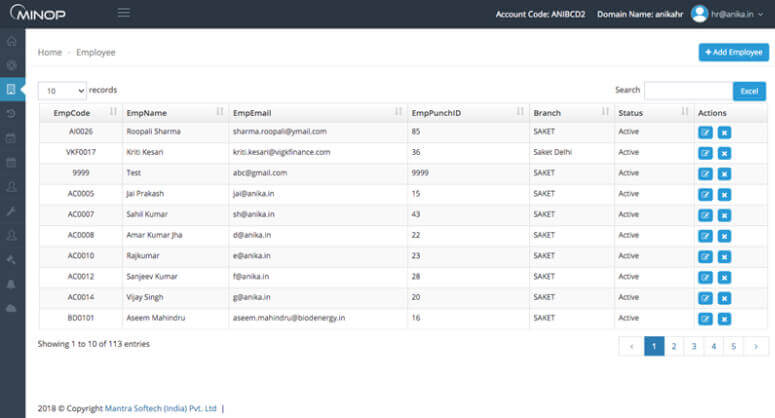
Task: Click the Home breadcrumb link
Action: click(x=49, y=52)
